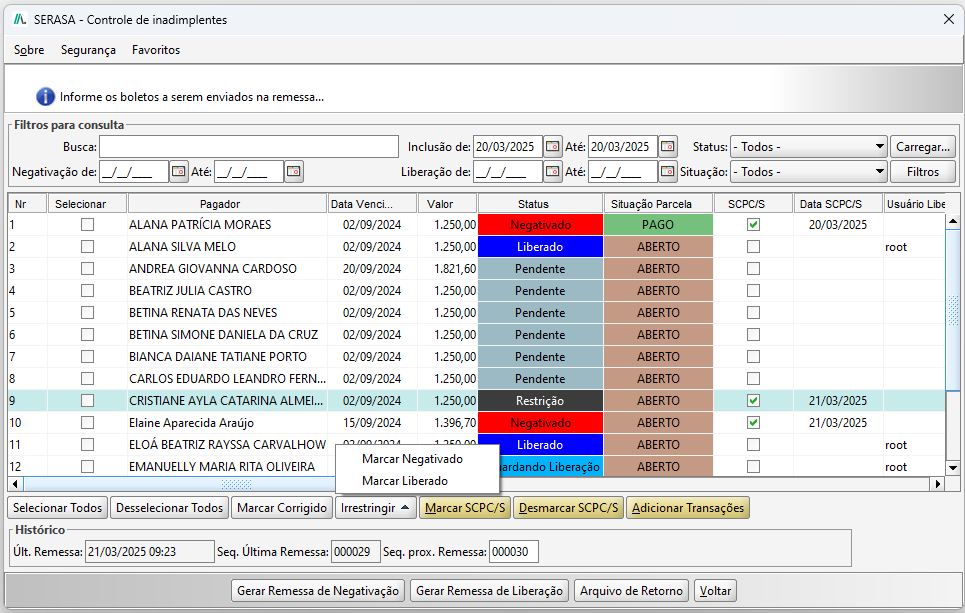Select checkbox for EMANUELLY MARIA RITA OLIVEIRA
Screen dimensions: 965x613
point(87,467)
